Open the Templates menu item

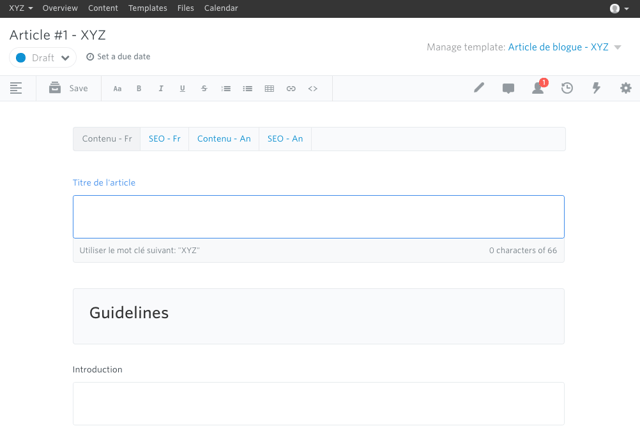click(147, 8)
